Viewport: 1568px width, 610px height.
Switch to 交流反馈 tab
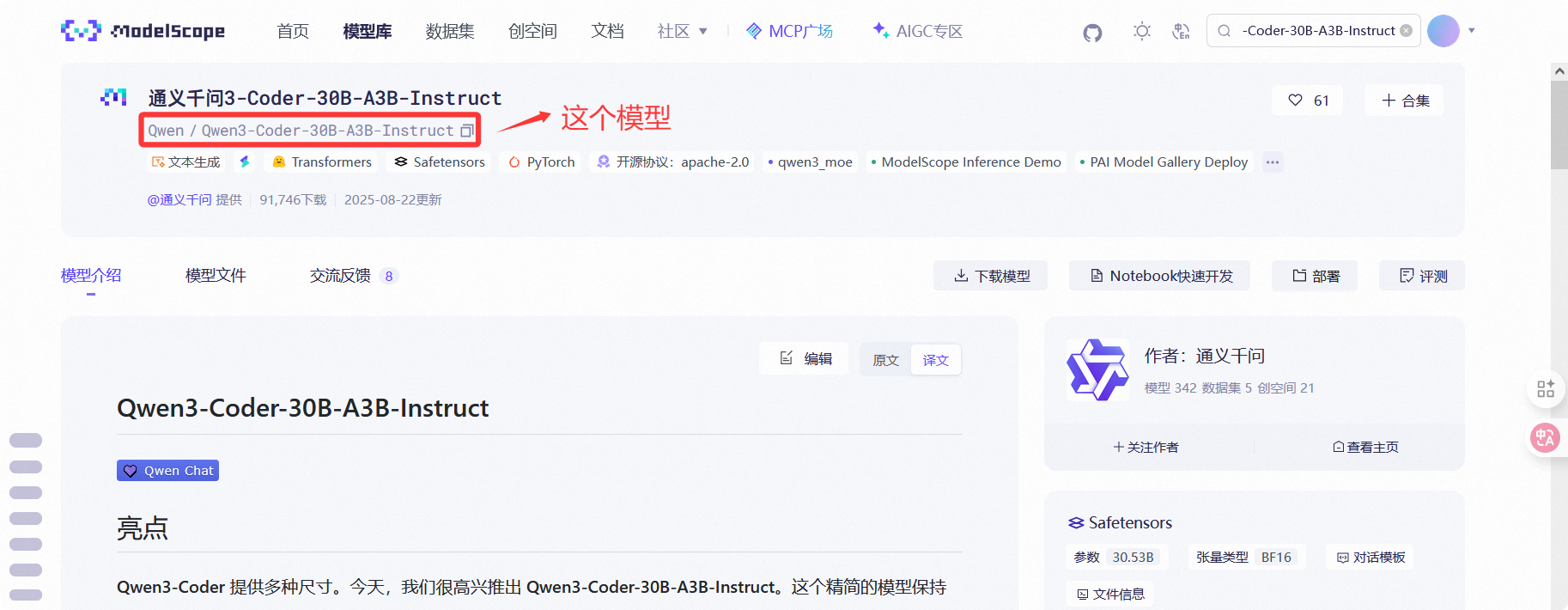[354, 276]
